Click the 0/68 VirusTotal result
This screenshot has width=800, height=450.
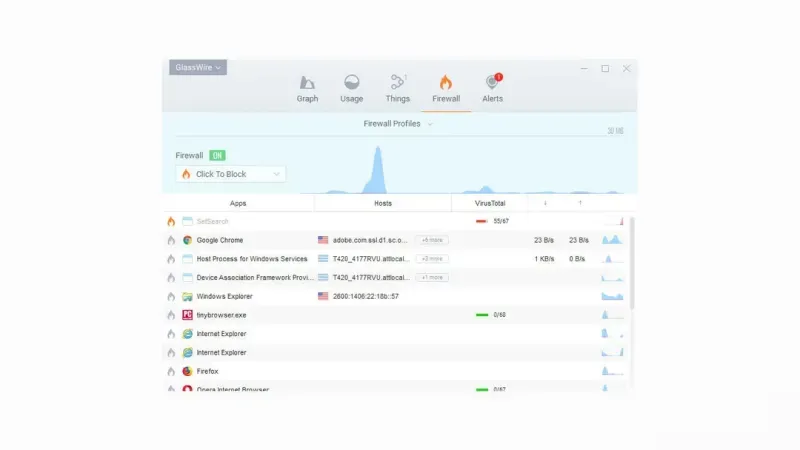[x=499, y=315]
